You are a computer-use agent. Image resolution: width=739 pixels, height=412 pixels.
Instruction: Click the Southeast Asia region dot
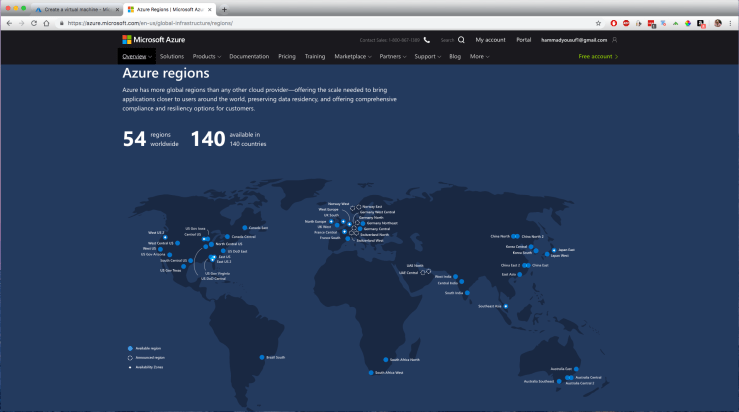pyautogui.click(x=506, y=306)
